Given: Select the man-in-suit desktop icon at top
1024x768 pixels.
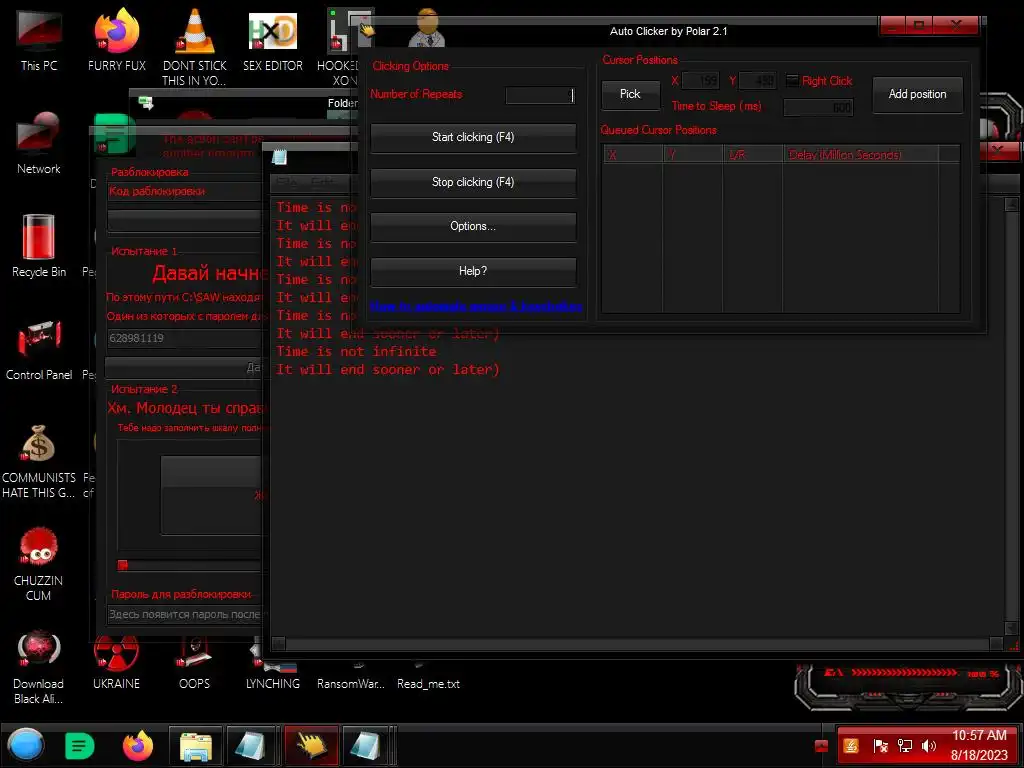Looking at the screenshot, I should 426,27.
